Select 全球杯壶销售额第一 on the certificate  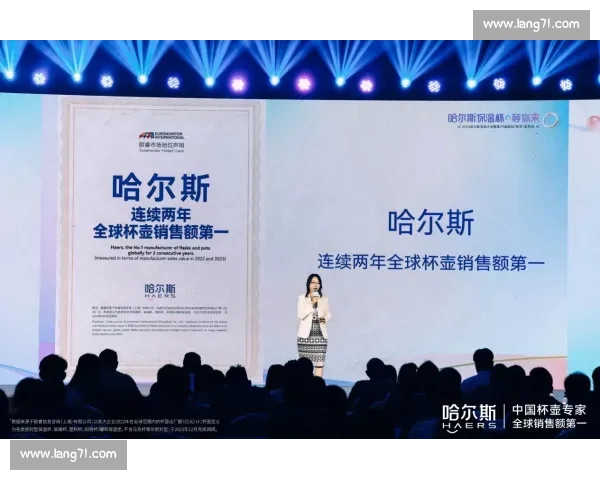tap(161, 232)
